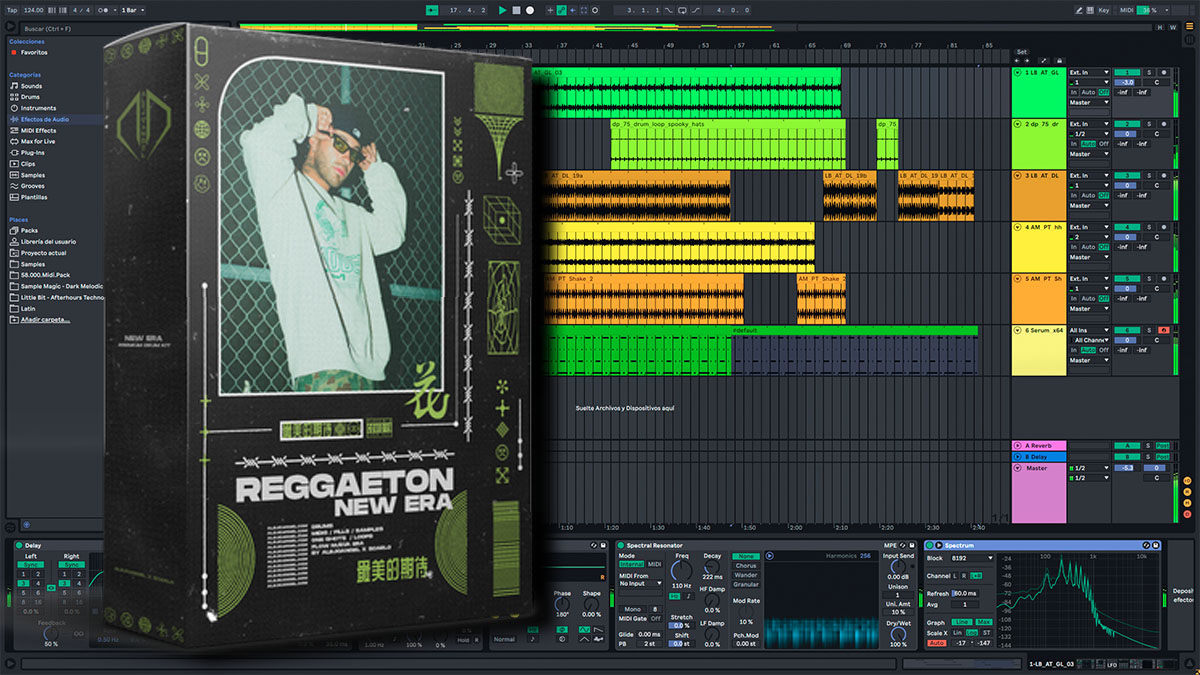
Task: Fold track 6 Serum_x64 with its triangle
Action: [x=1017, y=330]
